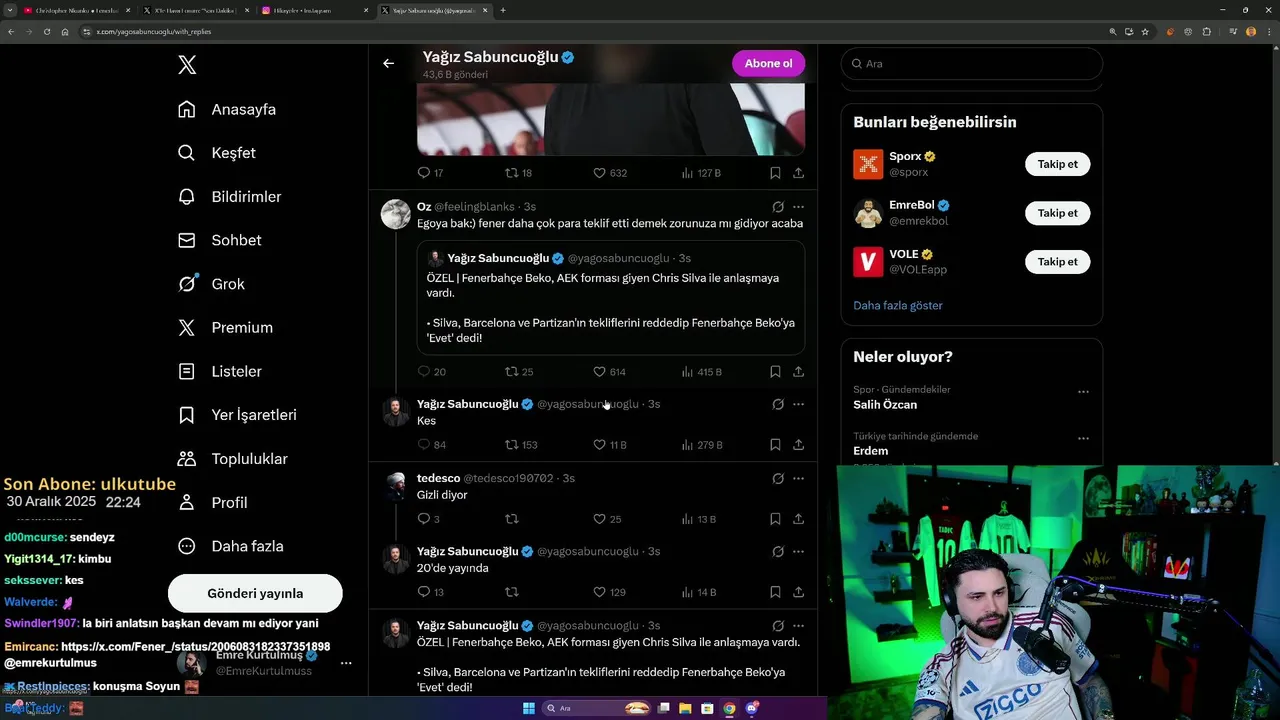This screenshot has height=720, width=1280.
Task: Click Daha fazla göster link
Action: click(x=898, y=305)
